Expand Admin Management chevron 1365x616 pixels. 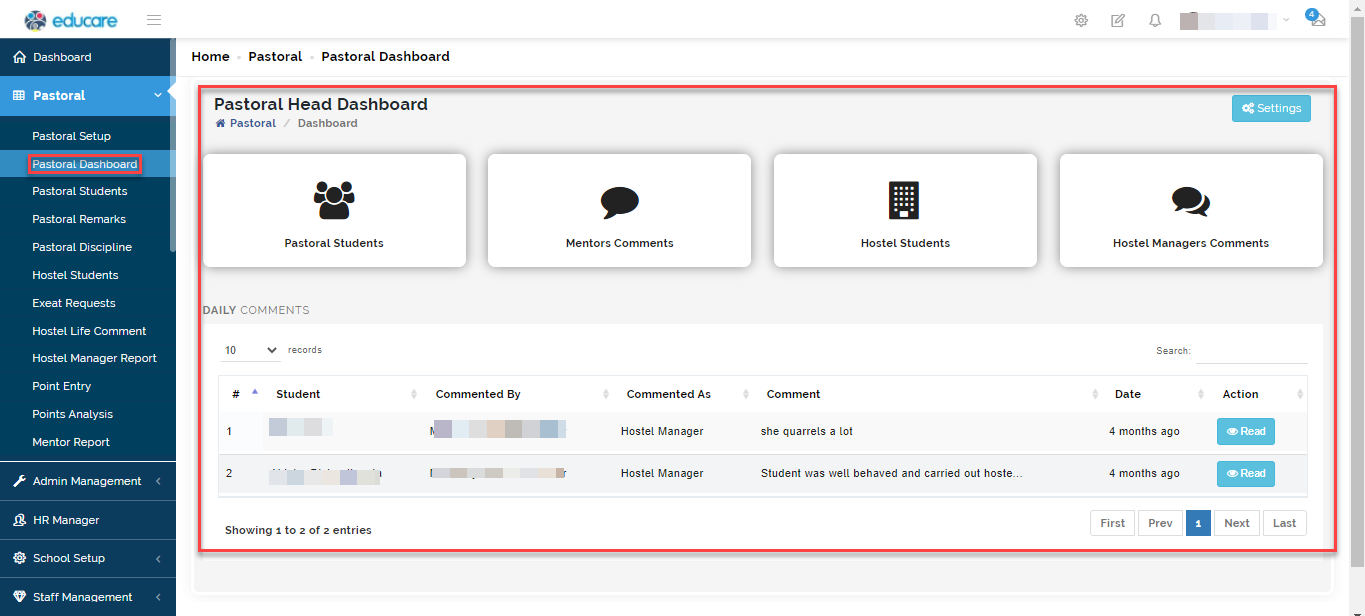click(158, 481)
